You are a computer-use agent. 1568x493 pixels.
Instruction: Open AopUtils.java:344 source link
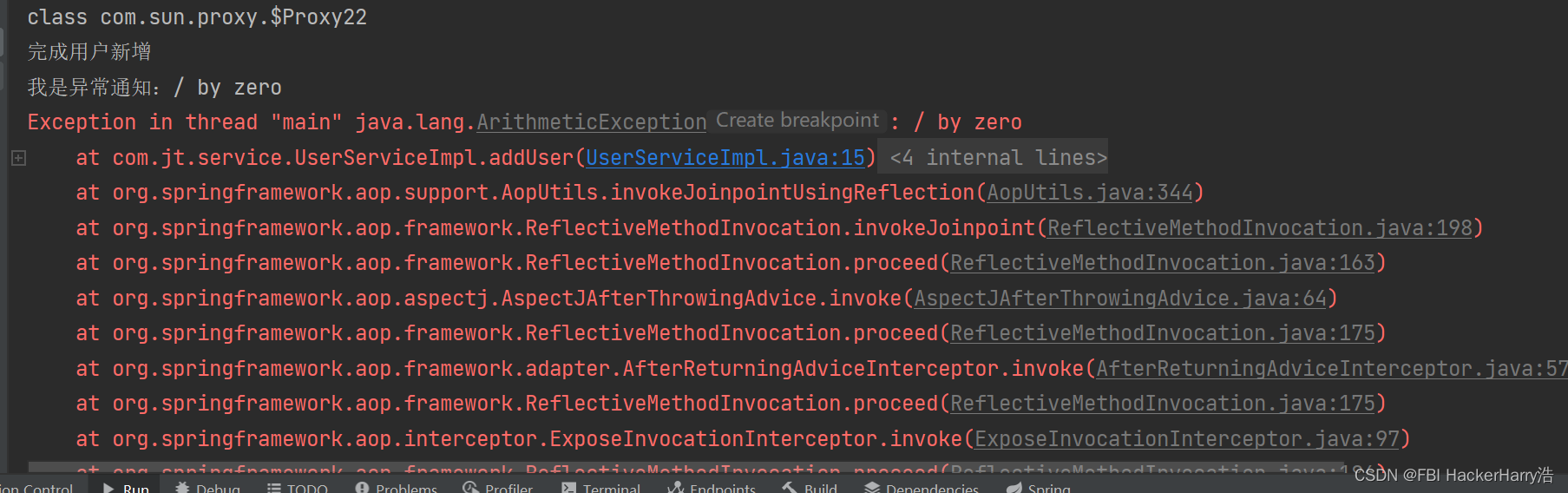[1090, 193]
